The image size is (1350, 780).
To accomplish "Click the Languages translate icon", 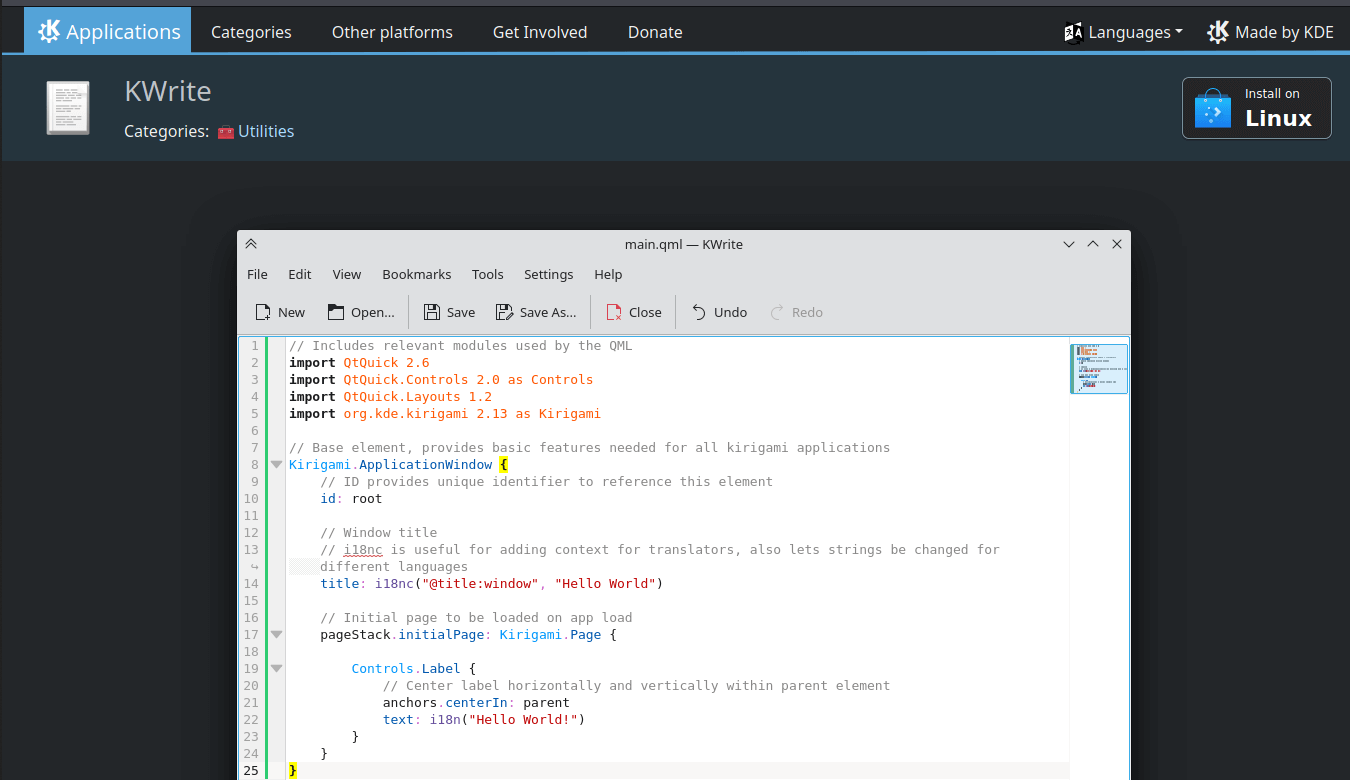I will click(x=1074, y=32).
